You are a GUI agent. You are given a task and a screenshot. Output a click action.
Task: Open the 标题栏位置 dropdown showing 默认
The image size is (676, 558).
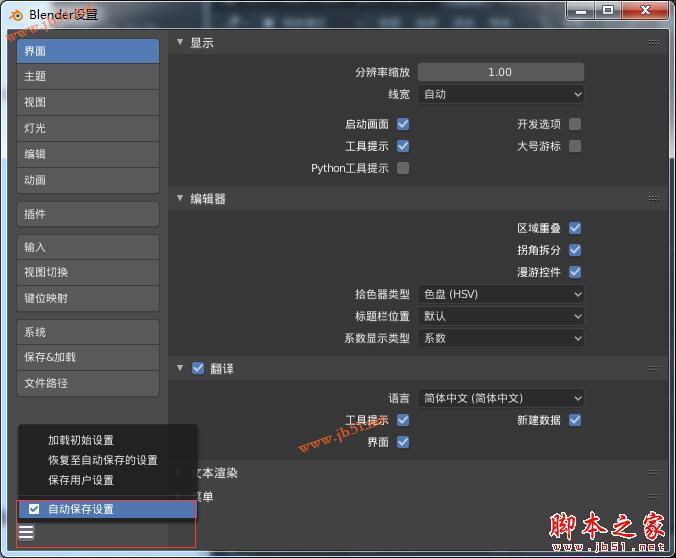pos(501,316)
